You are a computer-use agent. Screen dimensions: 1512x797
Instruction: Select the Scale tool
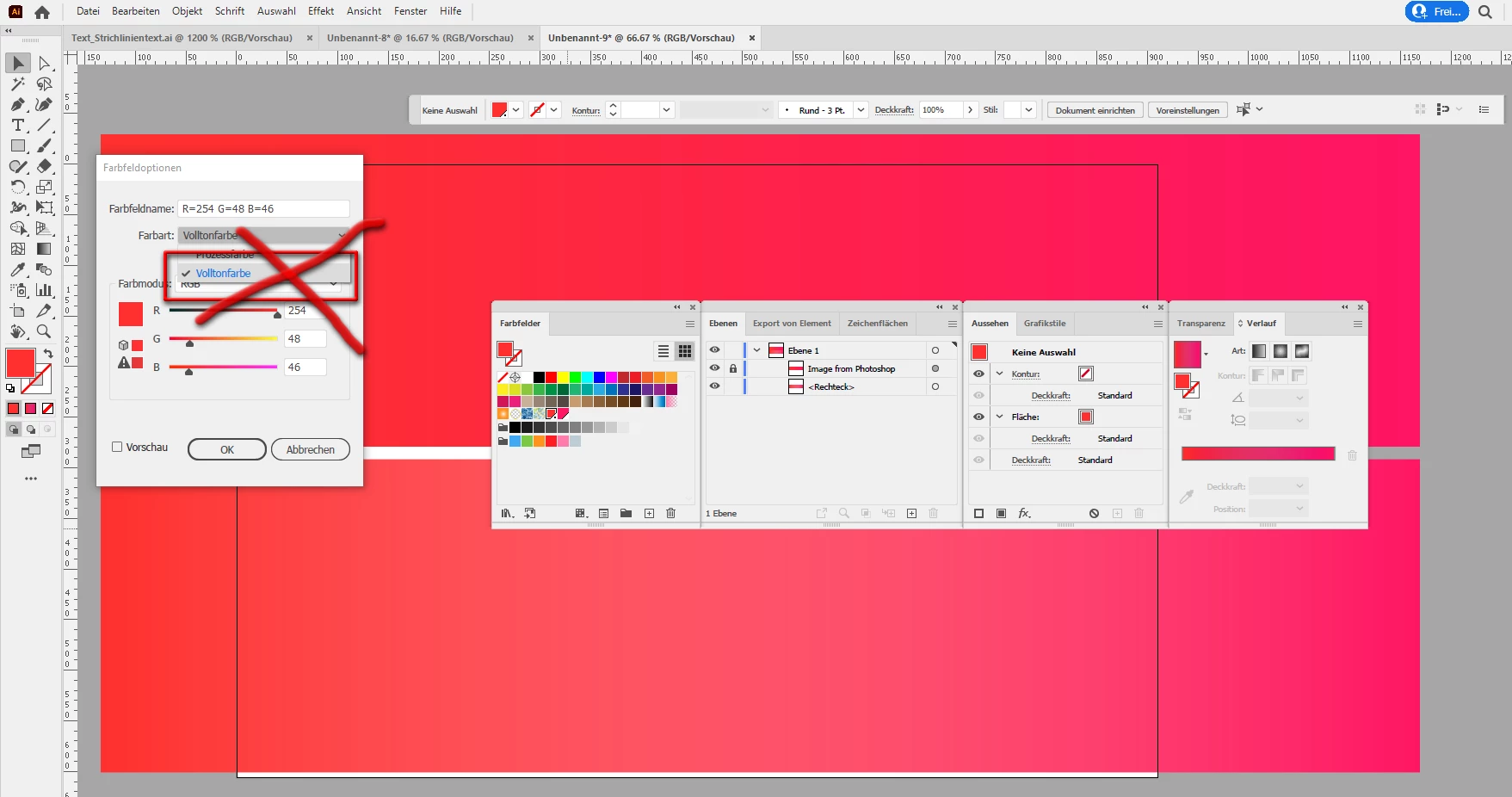(x=45, y=188)
